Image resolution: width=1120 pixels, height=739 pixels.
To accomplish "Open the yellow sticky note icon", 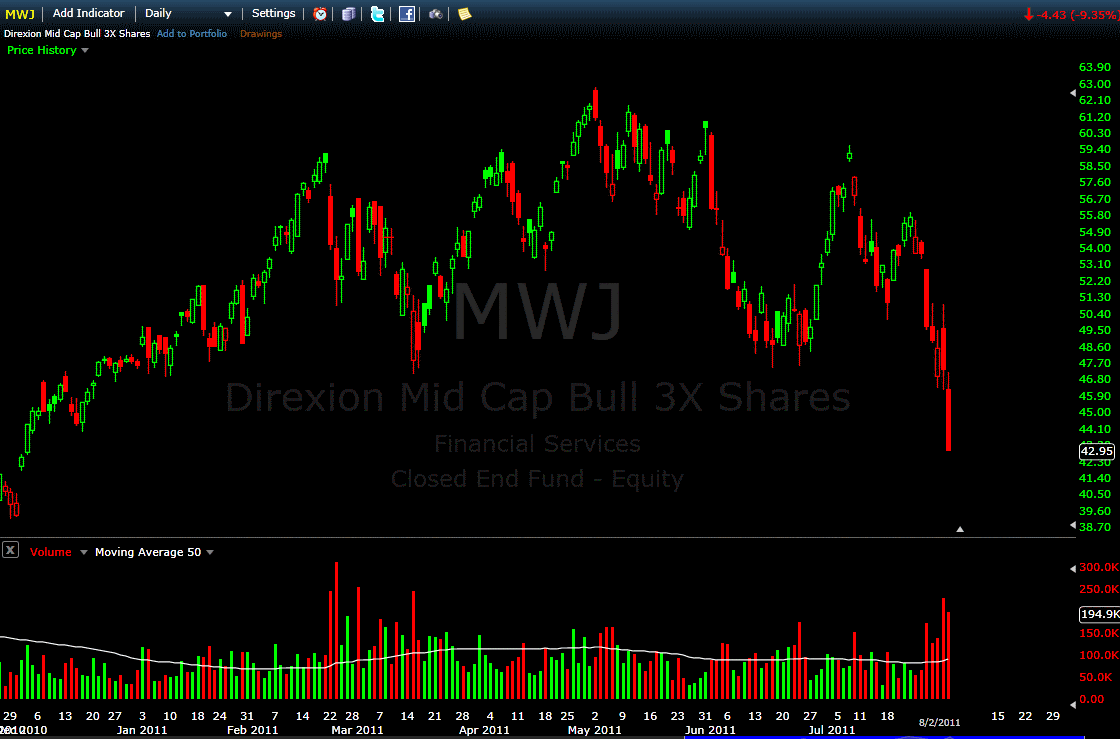I will point(464,14).
